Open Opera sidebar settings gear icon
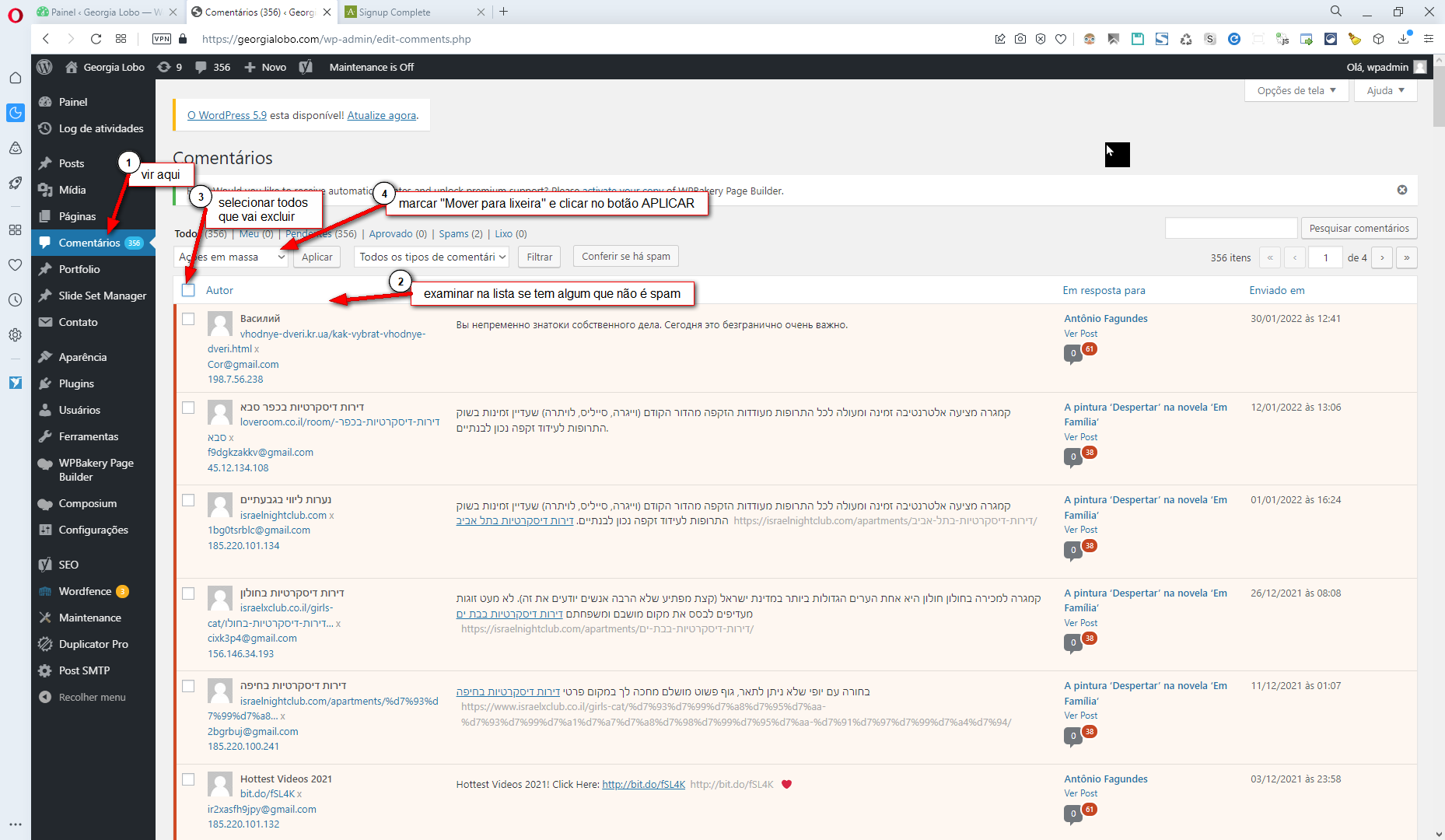1445x840 pixels. [x=16, y=334]
